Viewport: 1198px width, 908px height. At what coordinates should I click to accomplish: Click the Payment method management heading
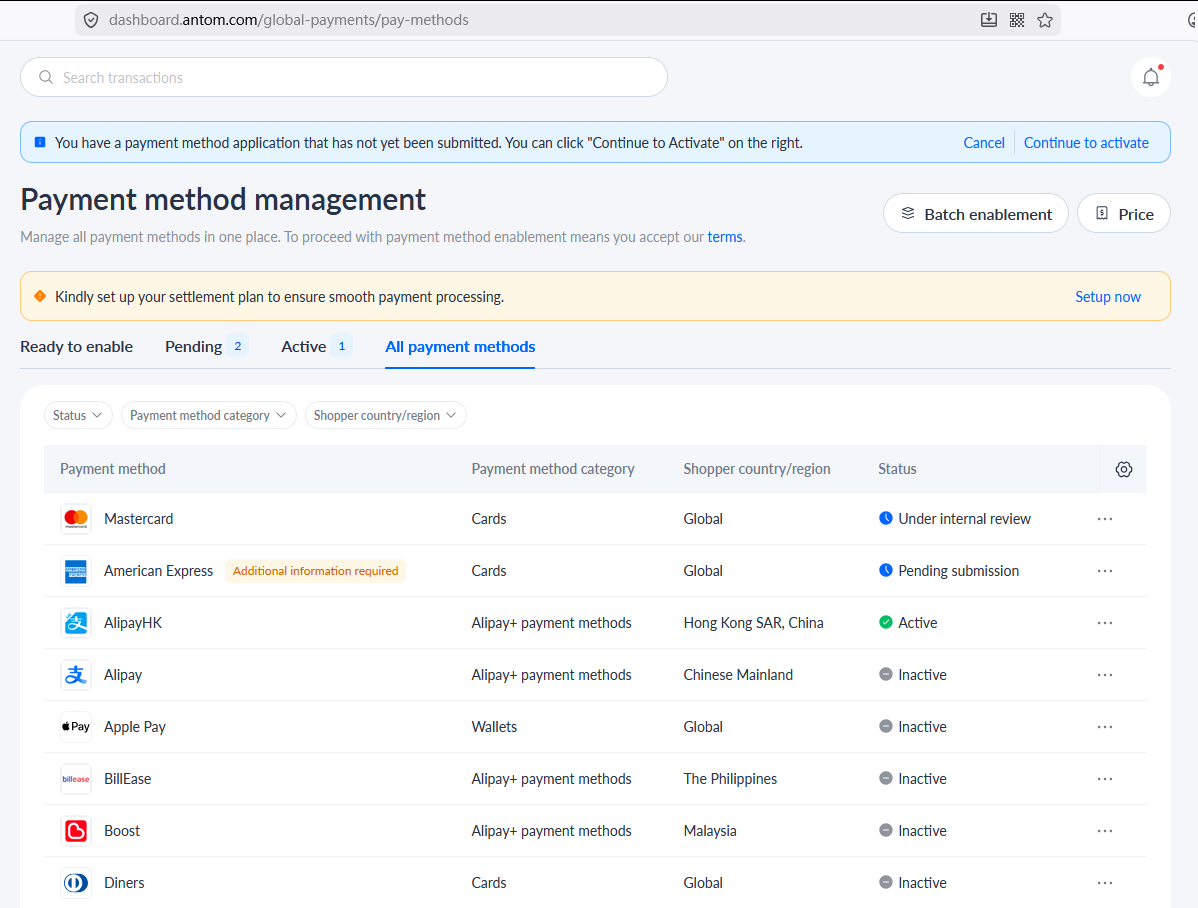pyautogui.click(x=223, y=199)
